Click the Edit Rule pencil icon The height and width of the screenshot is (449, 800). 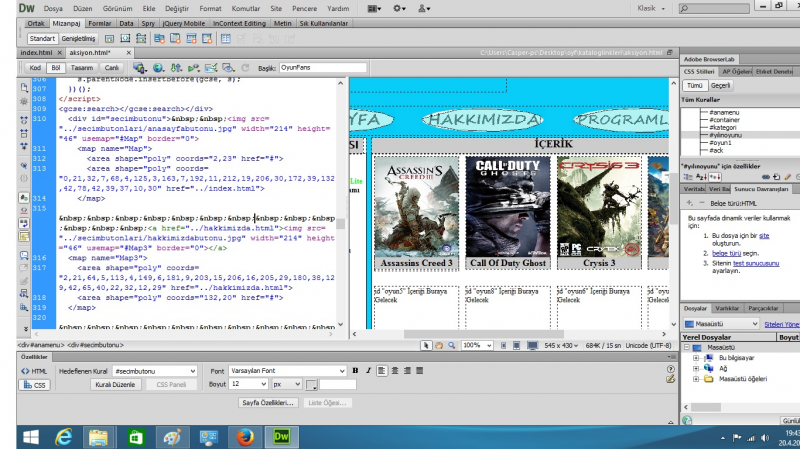[788, 177]
